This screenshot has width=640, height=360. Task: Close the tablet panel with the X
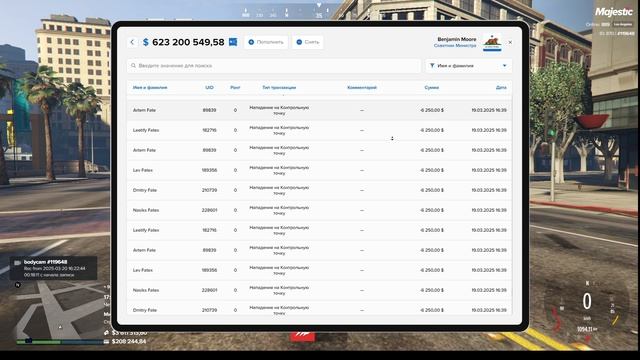tap(510, 42)
